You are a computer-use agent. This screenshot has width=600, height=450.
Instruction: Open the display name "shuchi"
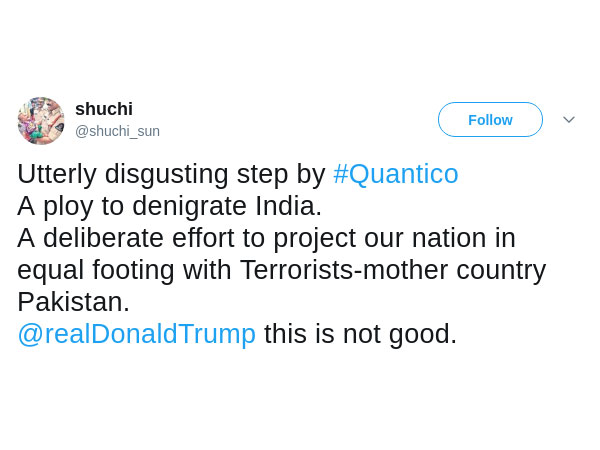(104, 109)
